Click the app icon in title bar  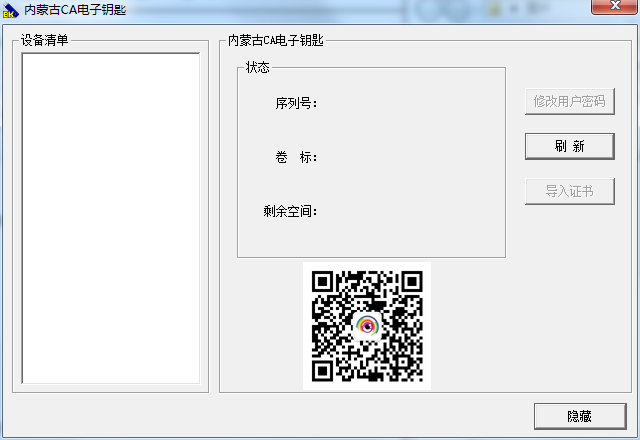click(10, 10)
